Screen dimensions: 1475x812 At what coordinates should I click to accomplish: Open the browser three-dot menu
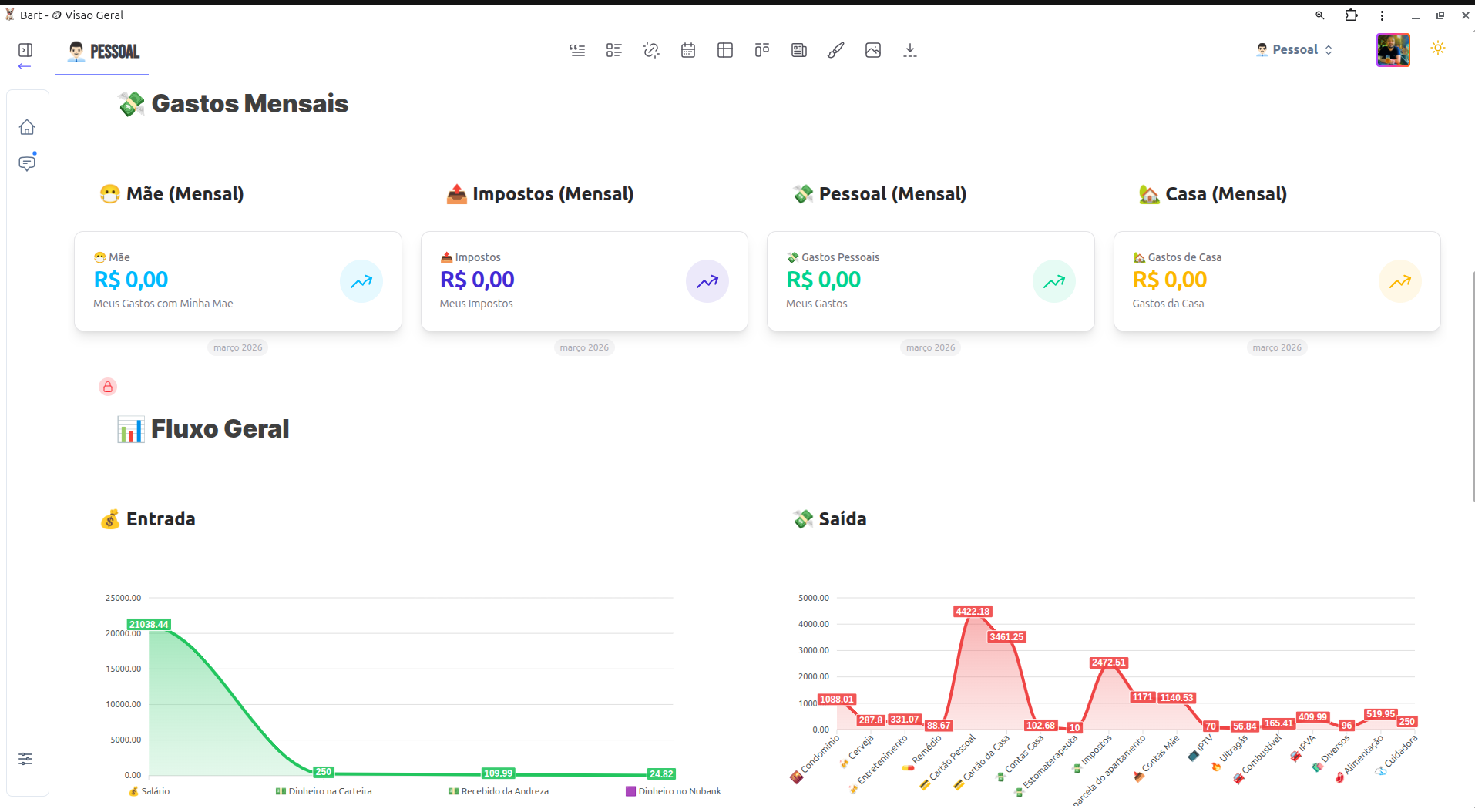coord(1382,15)
